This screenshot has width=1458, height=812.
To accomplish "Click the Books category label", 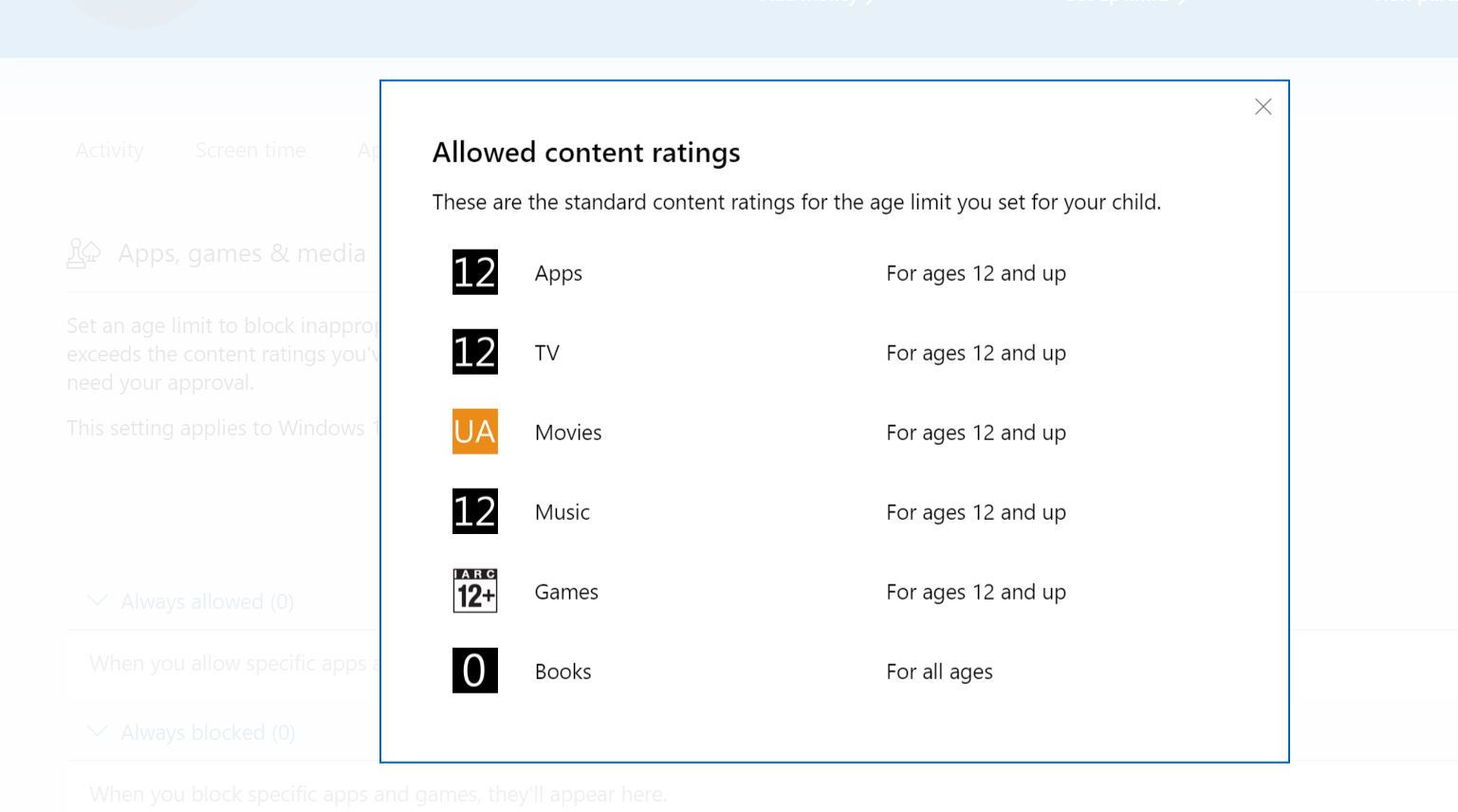I will [x=563, y=672].
